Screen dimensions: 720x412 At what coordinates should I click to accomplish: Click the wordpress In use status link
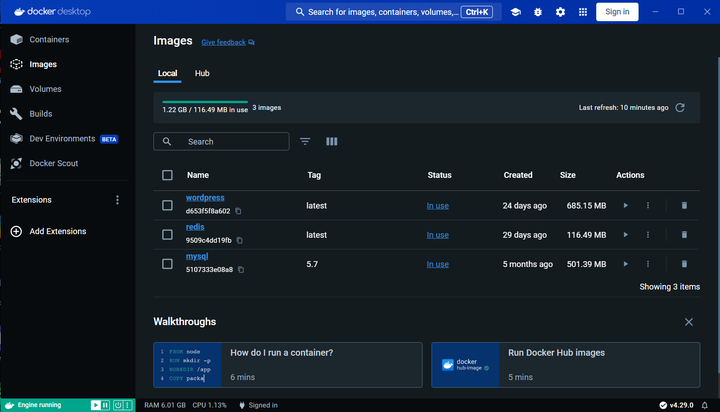click(438, 206)
